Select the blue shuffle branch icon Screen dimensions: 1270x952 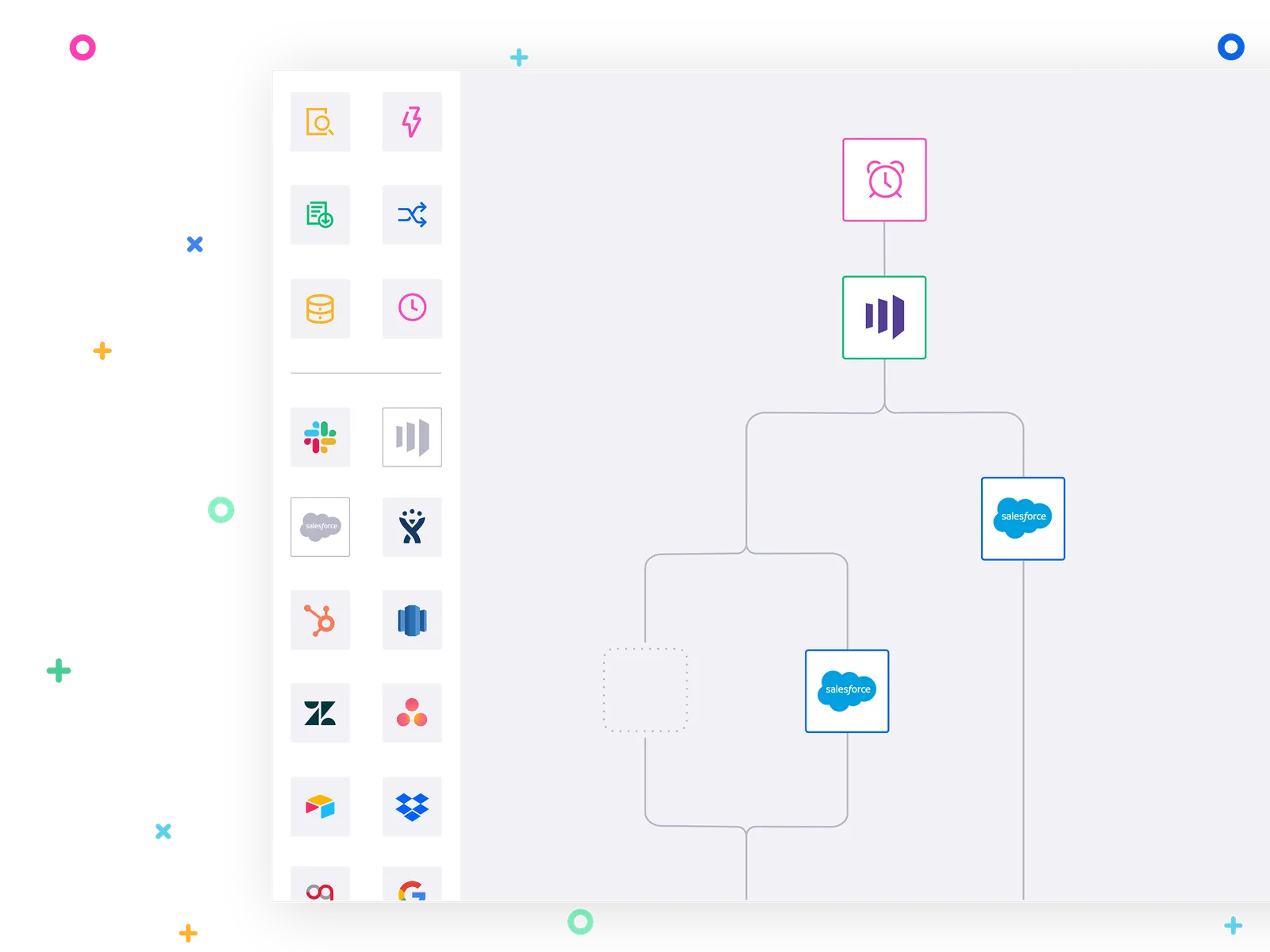point(412,214)
